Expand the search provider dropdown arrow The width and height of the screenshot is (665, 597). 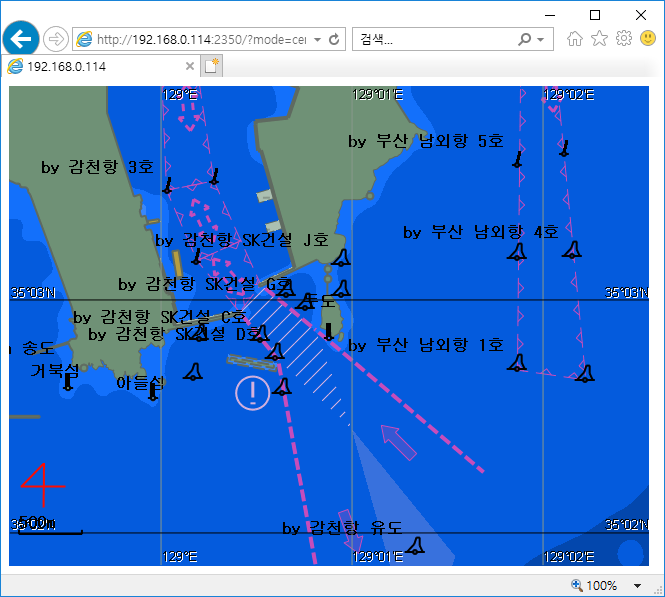point(541,40)
